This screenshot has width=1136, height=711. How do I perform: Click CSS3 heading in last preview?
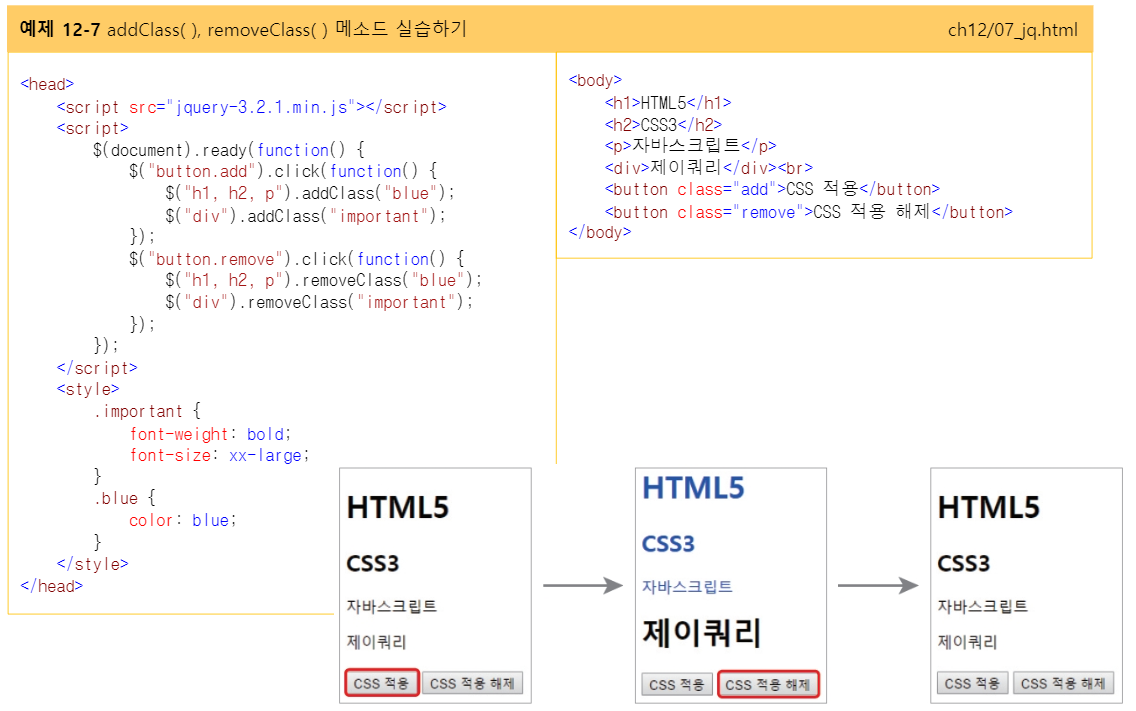click(x=964, y=563)
